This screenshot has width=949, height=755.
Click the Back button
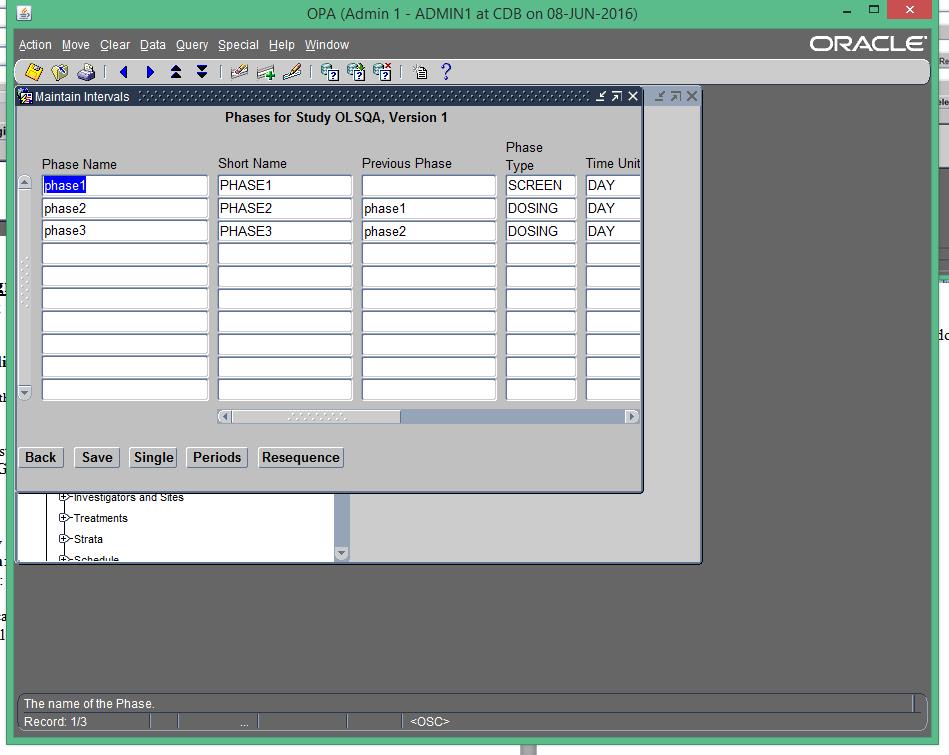coord(40,457)
